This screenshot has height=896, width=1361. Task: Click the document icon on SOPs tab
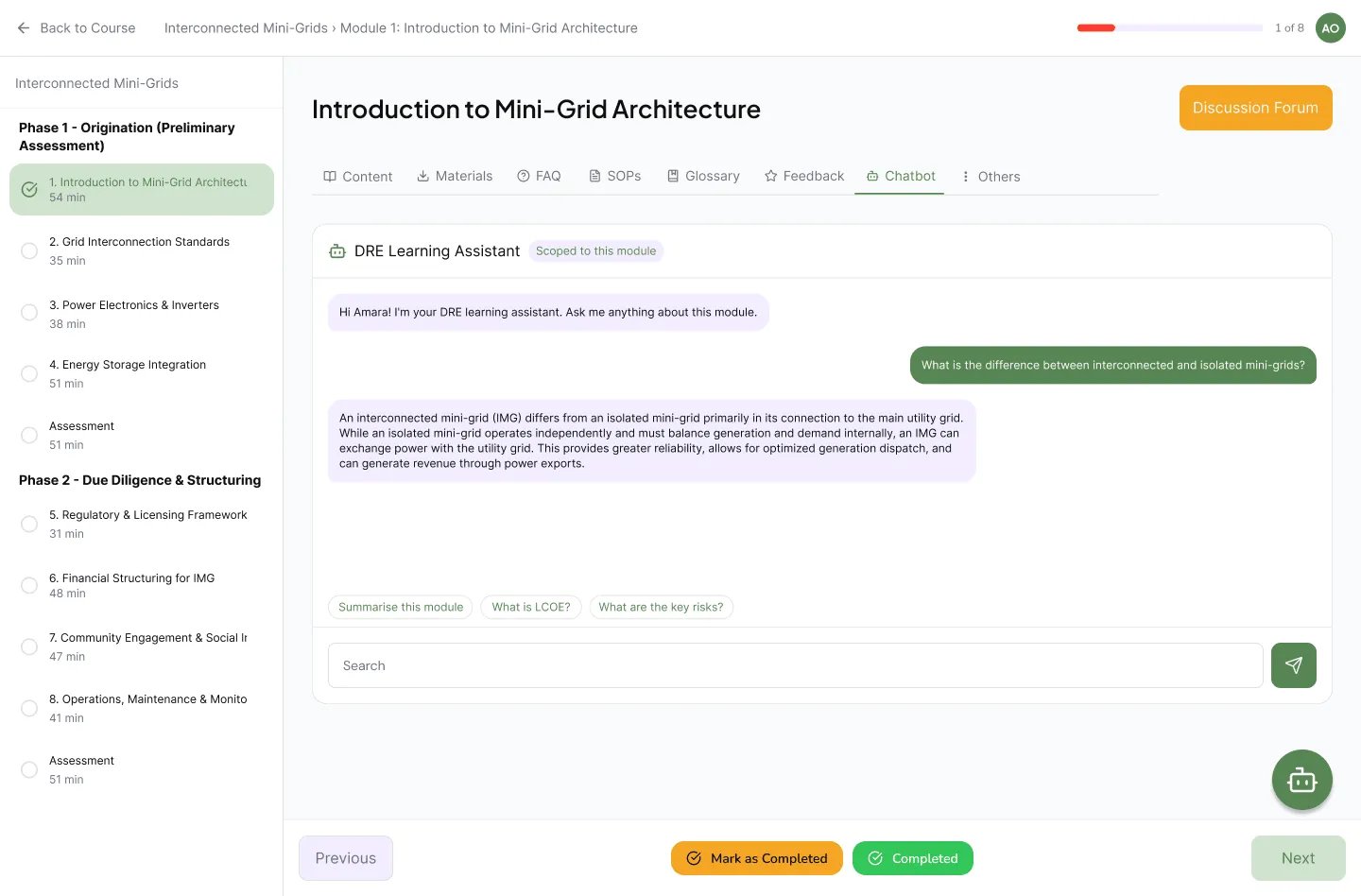595,176
